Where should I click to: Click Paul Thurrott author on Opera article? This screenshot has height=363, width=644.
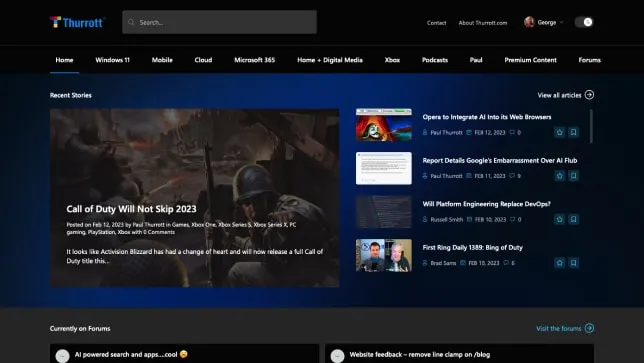(446, 133)
